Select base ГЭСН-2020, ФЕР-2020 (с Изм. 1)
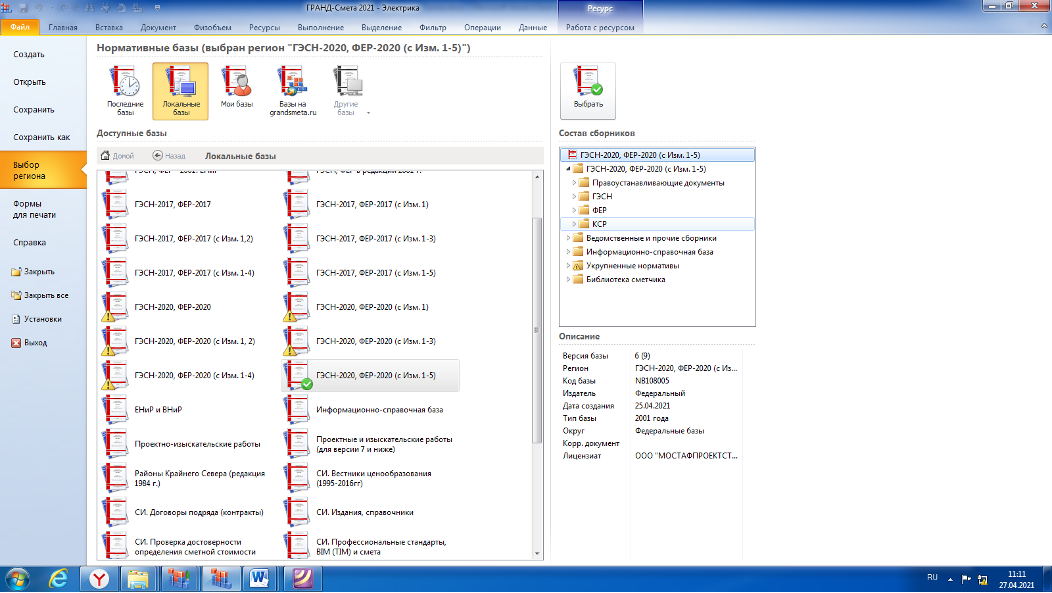This screenshot has height=593, width=1052. coord(372,307)
